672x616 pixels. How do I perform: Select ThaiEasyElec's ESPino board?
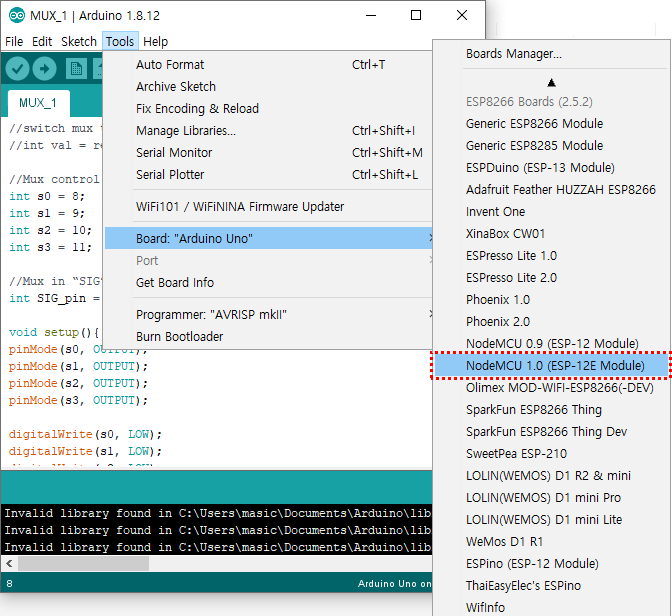[x=552, y=586]
